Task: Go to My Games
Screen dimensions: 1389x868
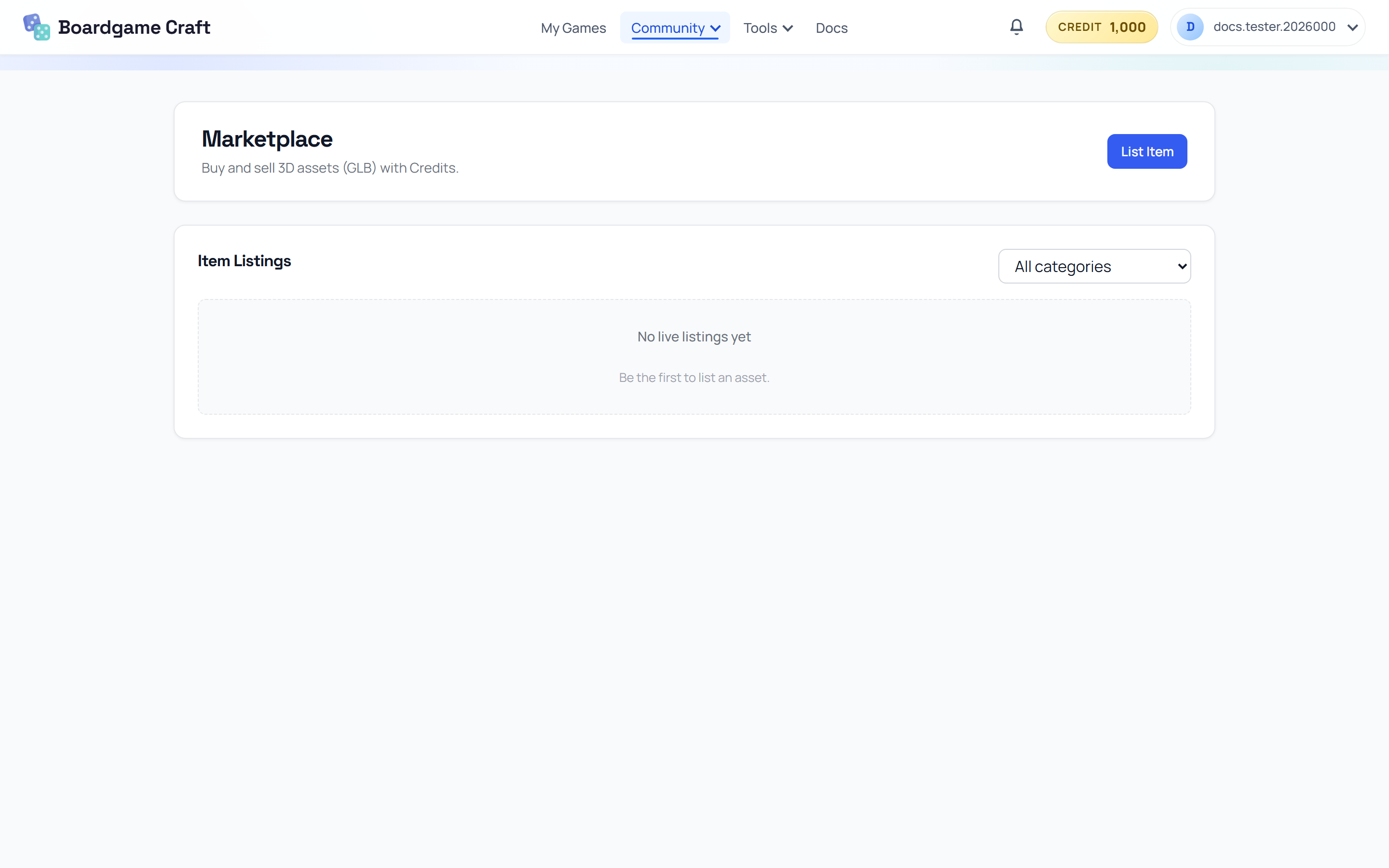Action: point(573,27)
